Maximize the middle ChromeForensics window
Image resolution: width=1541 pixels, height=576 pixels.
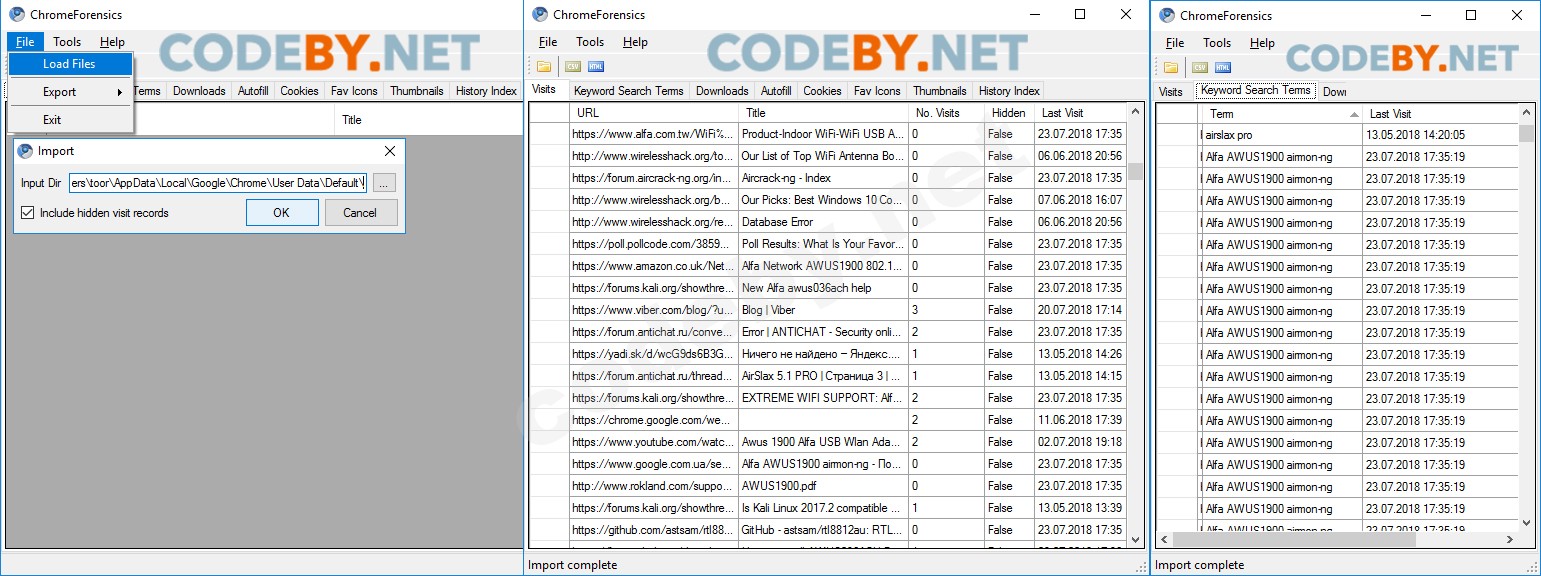(1080, 15)
